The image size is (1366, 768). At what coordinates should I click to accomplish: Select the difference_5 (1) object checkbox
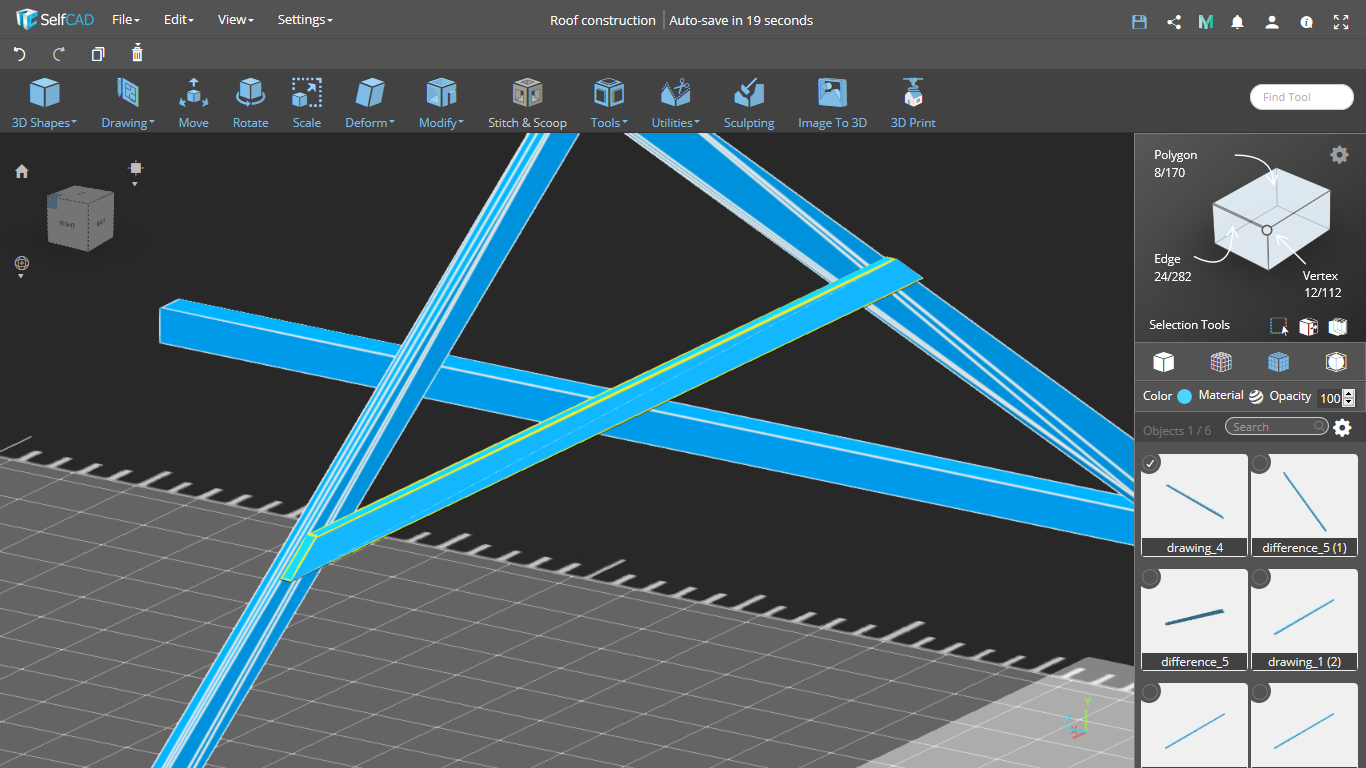click(1261, 463)
